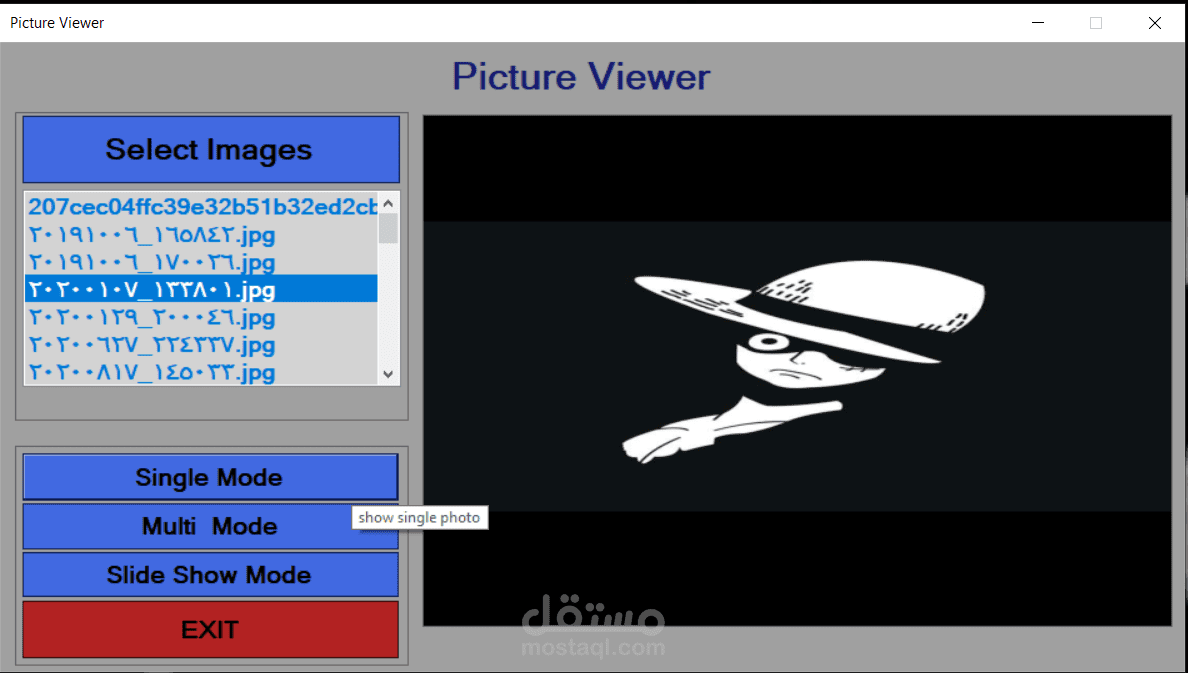Select second list row ending ١٦٥٨٤٢.jpg

tap(202, 234)
